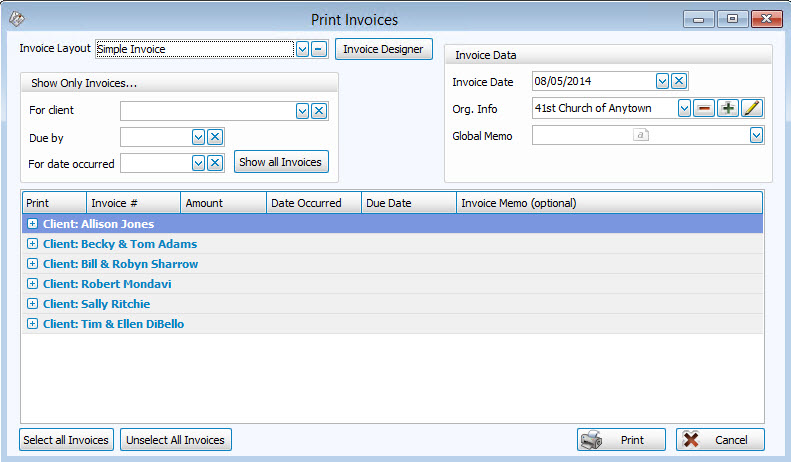This screenshot has height=462, width=791.
Task: Click Select all Invoices
Action: [66, 440]
